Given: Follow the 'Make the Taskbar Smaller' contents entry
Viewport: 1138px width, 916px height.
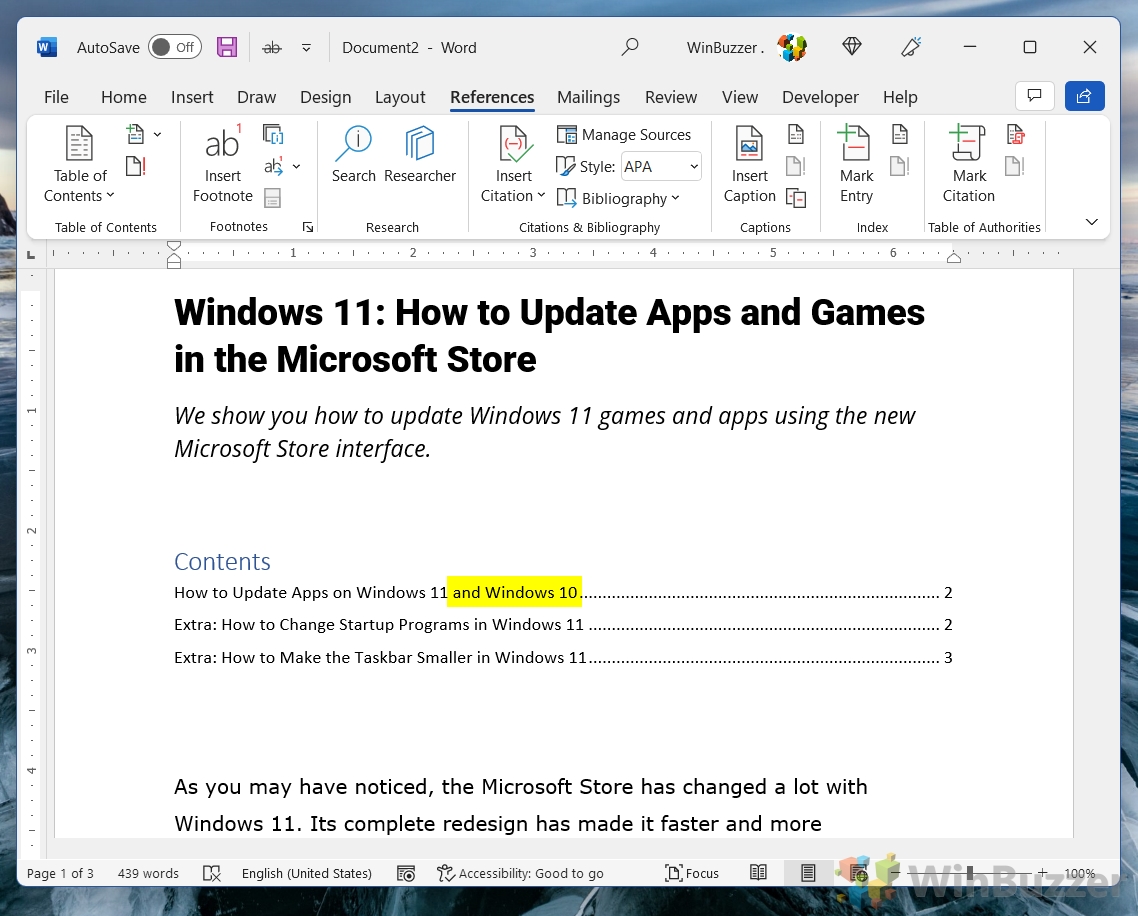Looking at the screenshot, I should point(380,658).
